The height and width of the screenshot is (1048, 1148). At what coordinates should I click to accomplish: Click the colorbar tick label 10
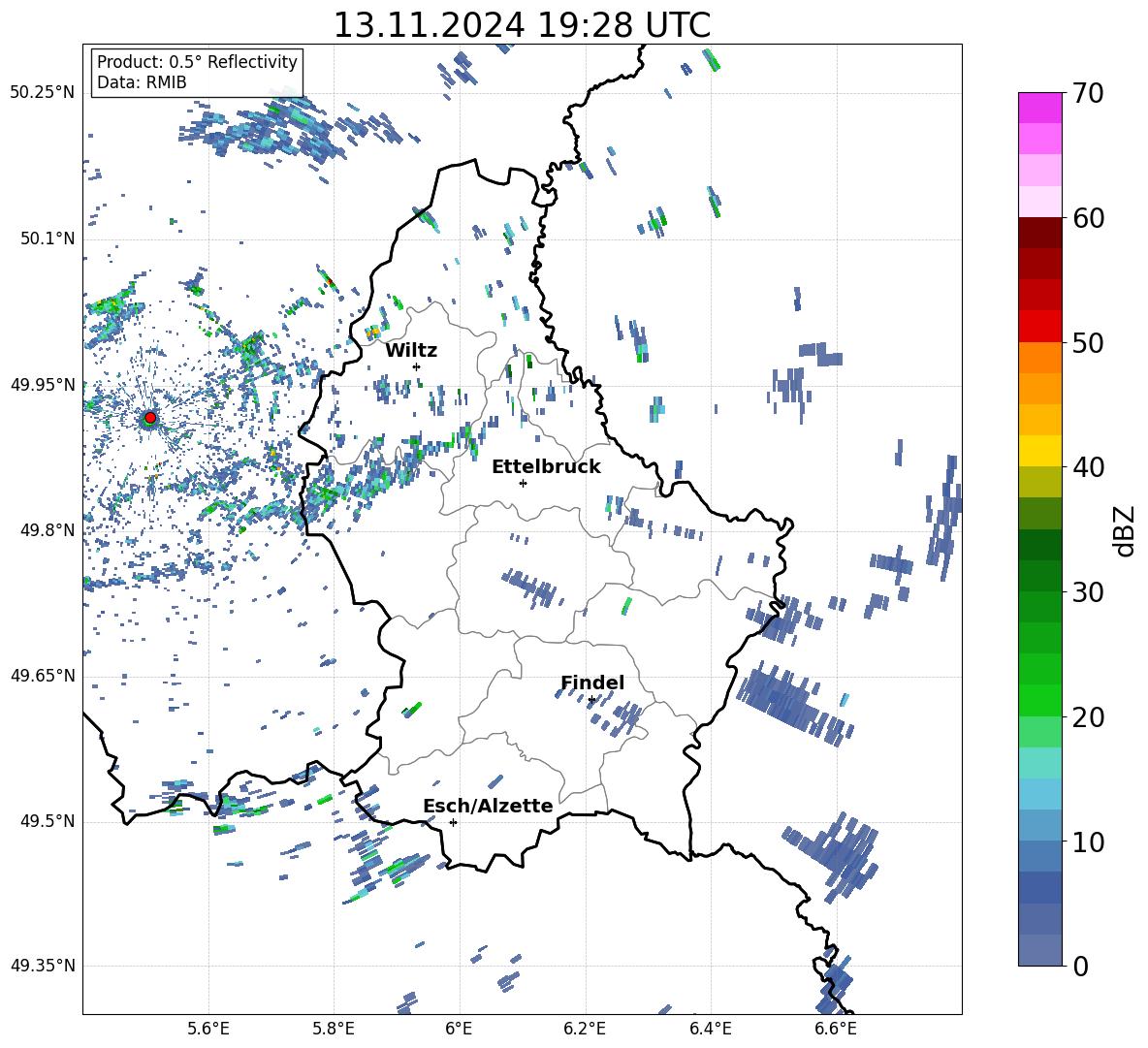[1088, 842]
